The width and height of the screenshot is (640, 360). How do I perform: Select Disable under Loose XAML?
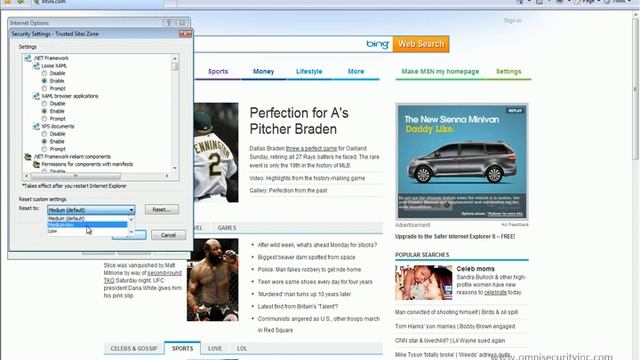tap(44, 73)
